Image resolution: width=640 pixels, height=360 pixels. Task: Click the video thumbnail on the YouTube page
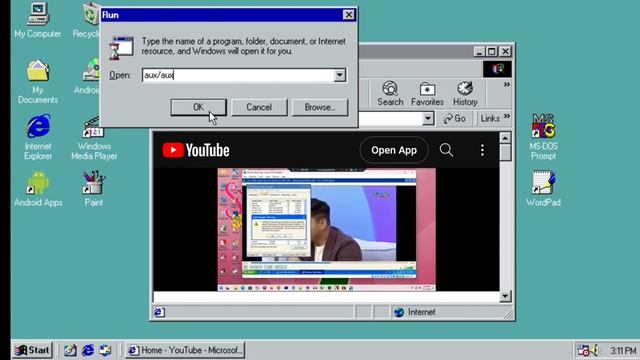pyautogui.click(x=327, y=229)
